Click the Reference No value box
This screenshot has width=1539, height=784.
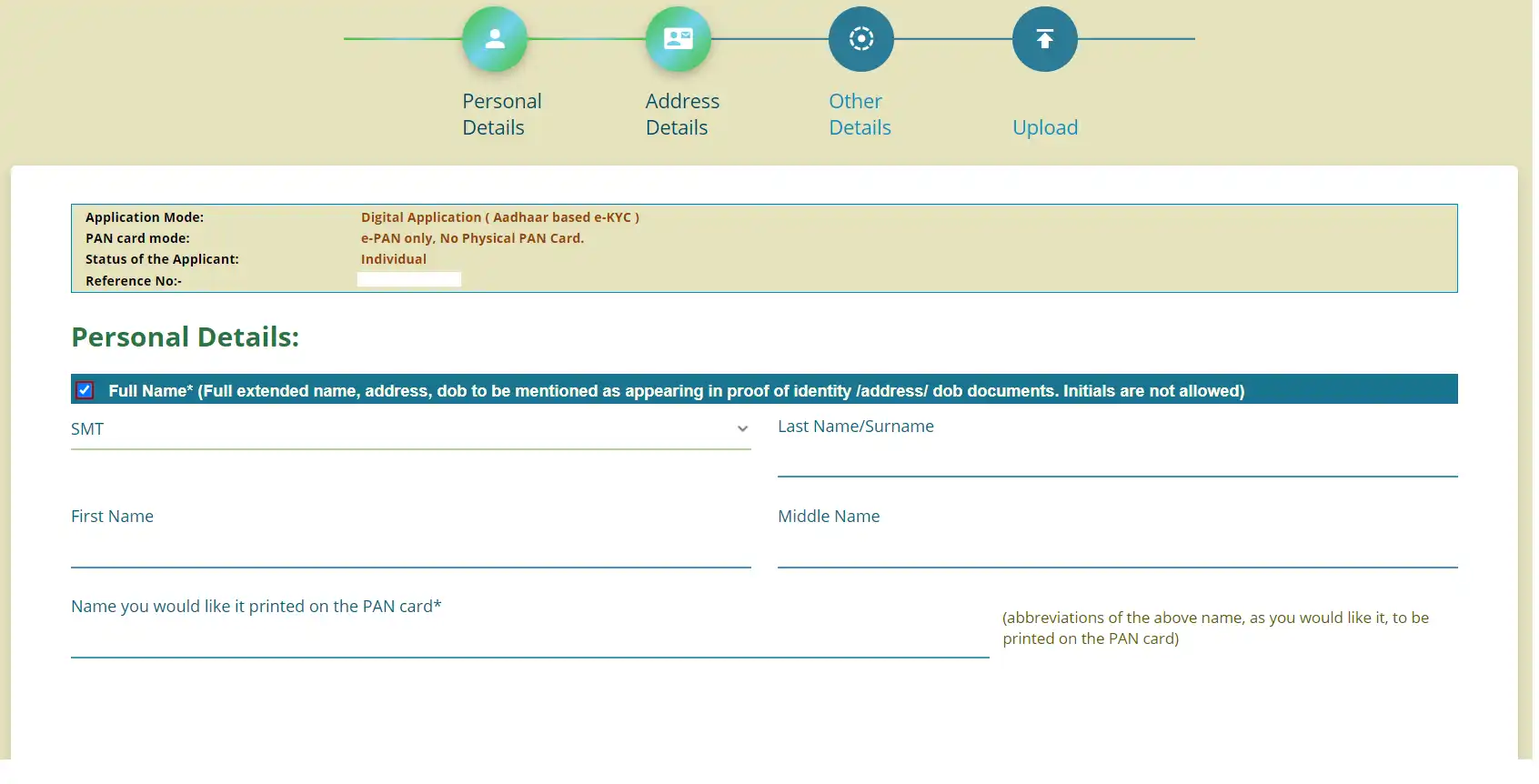(x=409, y=280)
